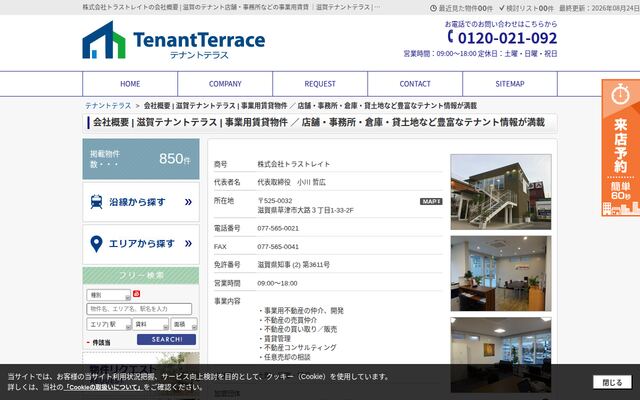Open the SITEMAP navigation item
640x400 pixels.
(x=510, y=84)
